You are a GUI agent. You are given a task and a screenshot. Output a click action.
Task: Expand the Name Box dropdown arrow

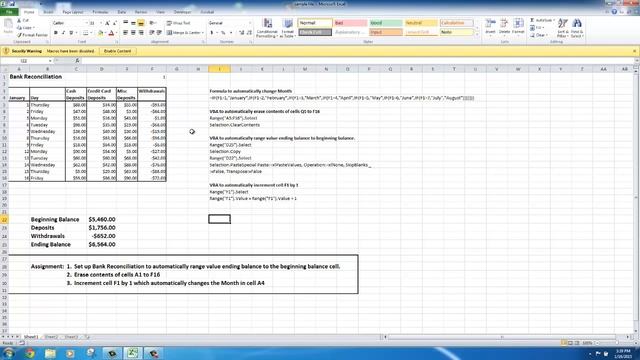coord(50,61)
